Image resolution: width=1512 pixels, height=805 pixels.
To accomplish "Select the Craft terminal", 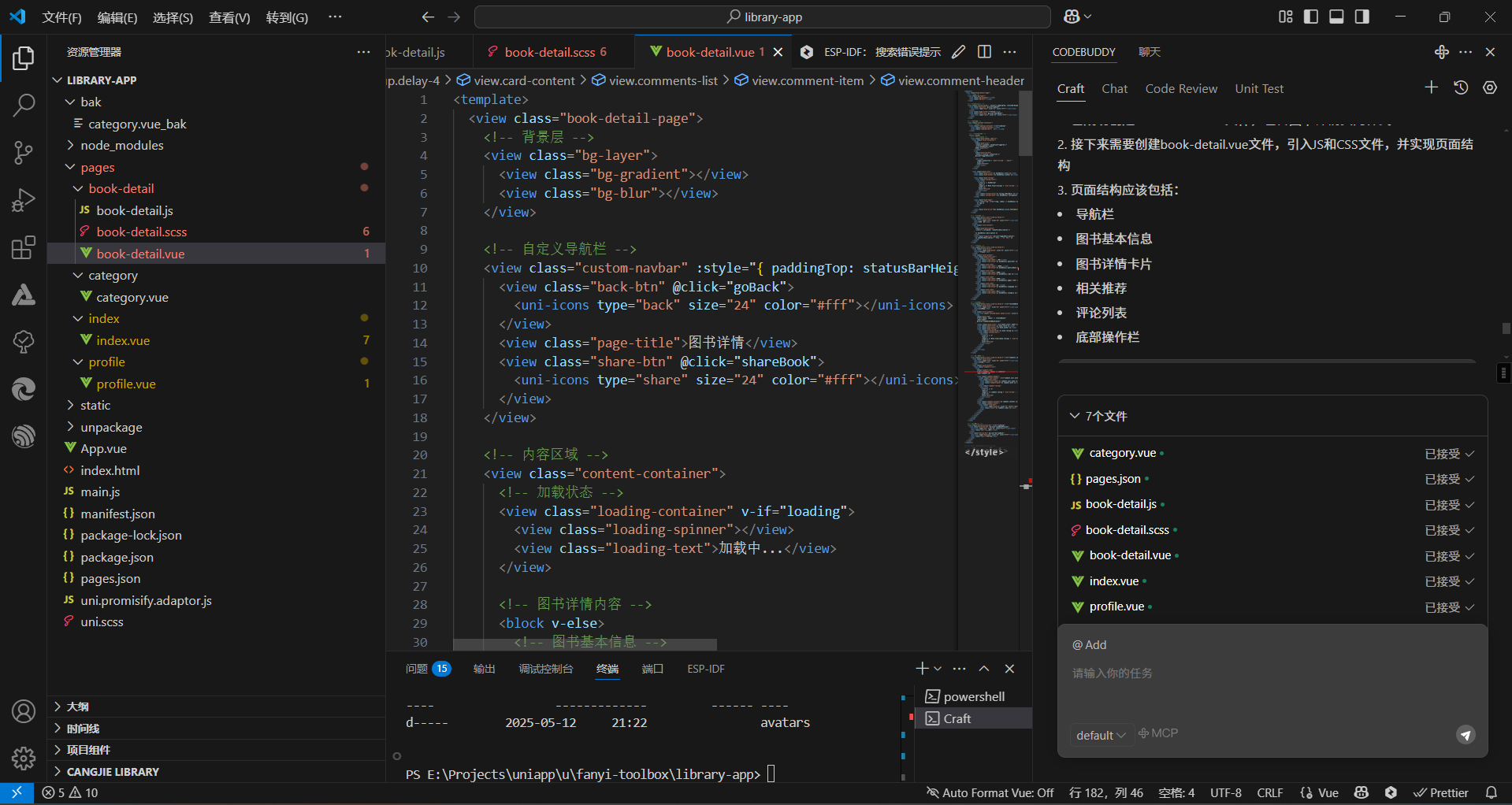I will click(x=973, y=718).
